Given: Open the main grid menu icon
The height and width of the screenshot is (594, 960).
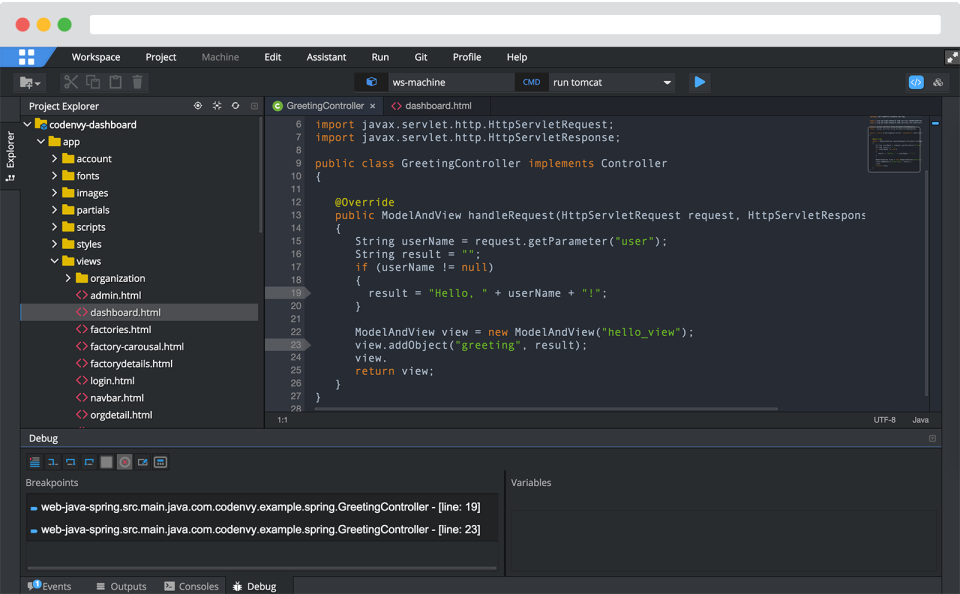Looking at the screenshot, I should (26, 57).
